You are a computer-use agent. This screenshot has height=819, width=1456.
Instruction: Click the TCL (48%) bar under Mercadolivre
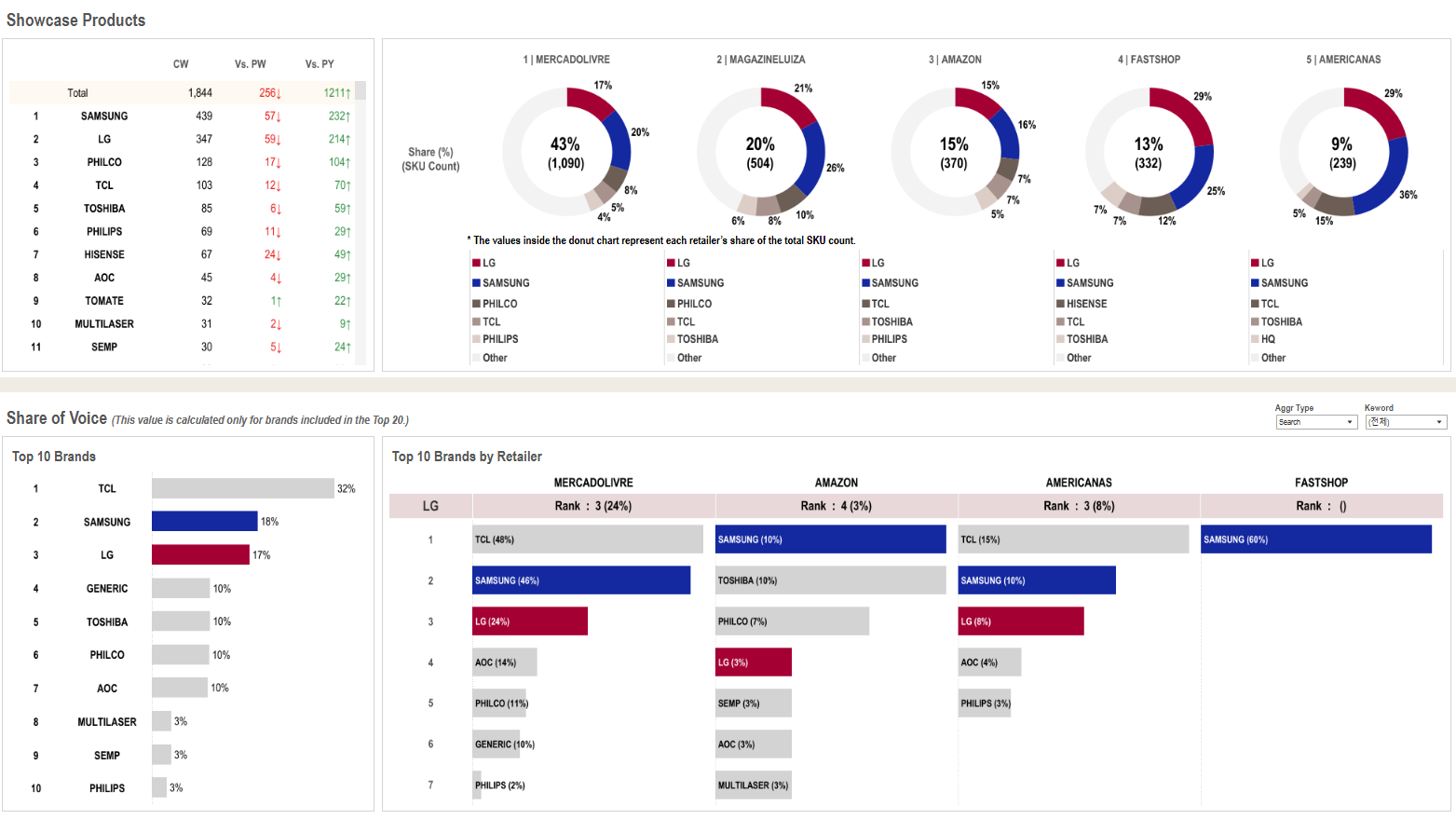click(x=587, y=539)
